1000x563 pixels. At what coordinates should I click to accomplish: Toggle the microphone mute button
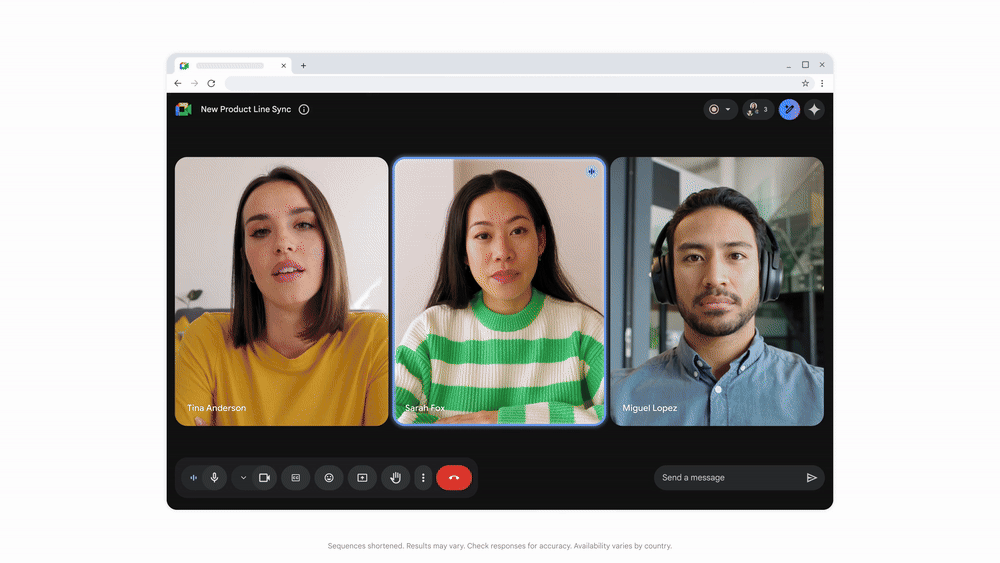pos(214,478)
